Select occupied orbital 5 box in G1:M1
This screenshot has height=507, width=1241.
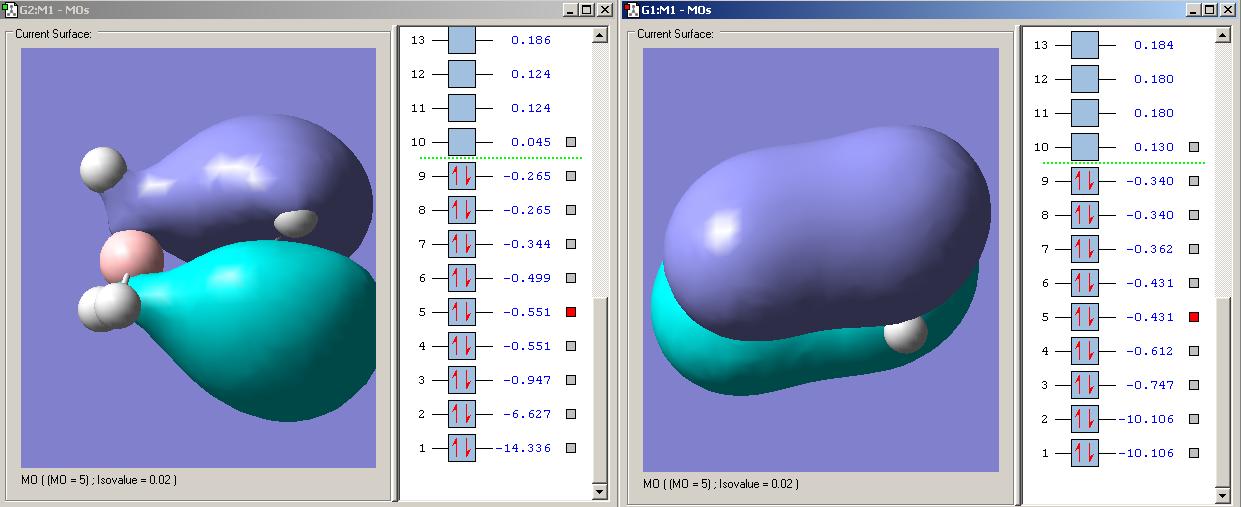1085,317
